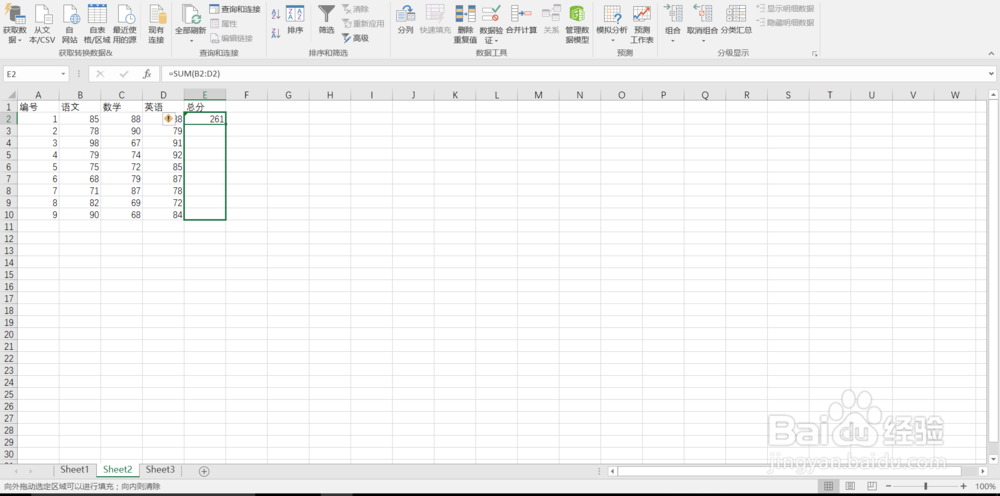Open 取消组合 (Ungroup) menu
Image resolution: width=1000 pixels, height=496 pixels.
point(702,24)
